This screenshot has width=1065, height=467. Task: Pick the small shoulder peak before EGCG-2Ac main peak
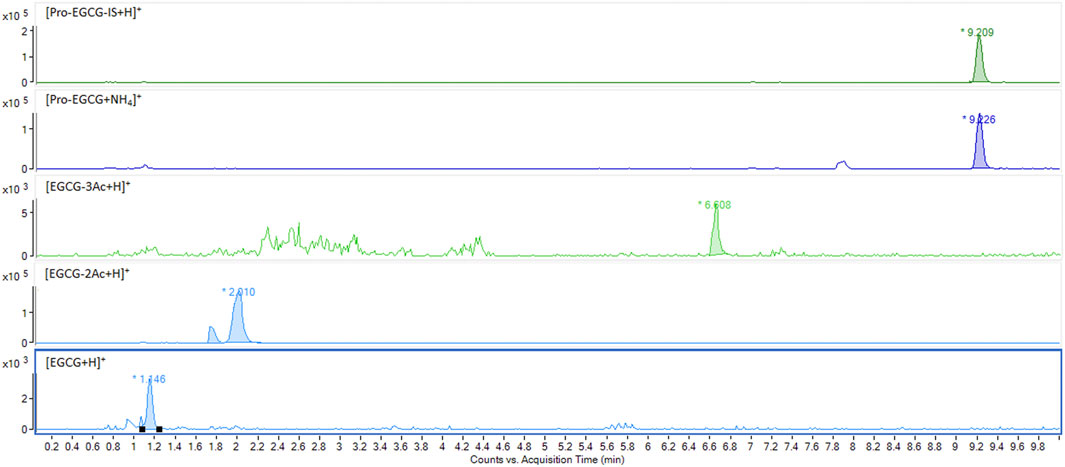[212, 335]
